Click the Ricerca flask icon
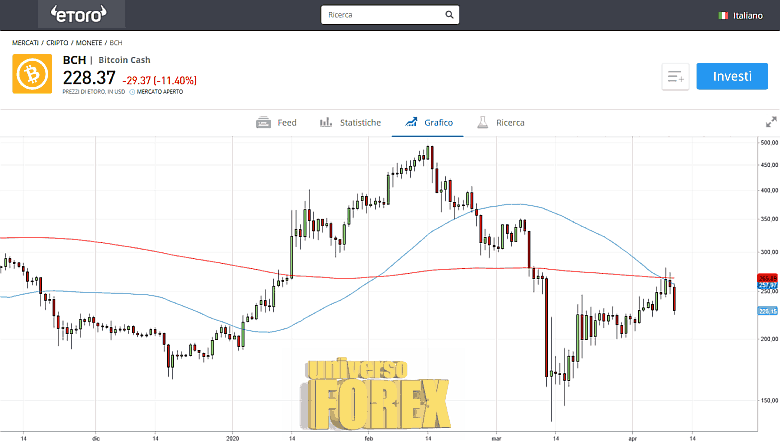 481,122
